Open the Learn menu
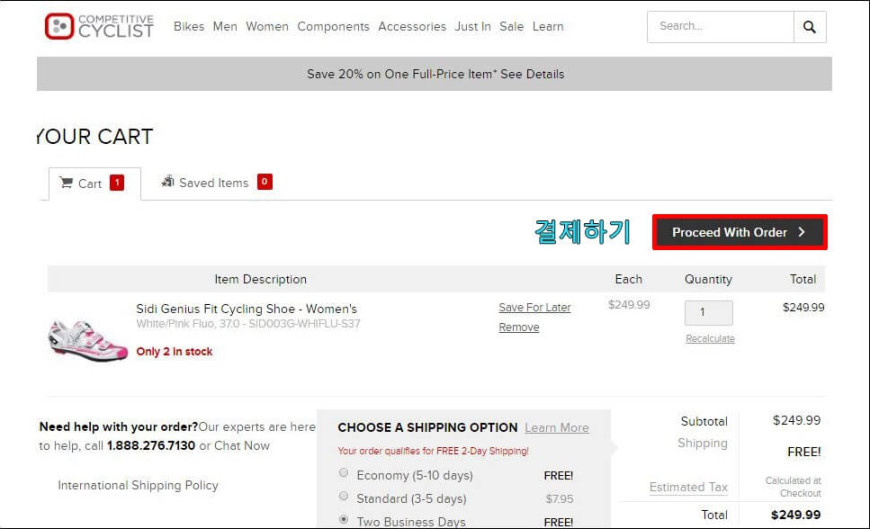Screen dimensions: 870x529 click(548, 26)
